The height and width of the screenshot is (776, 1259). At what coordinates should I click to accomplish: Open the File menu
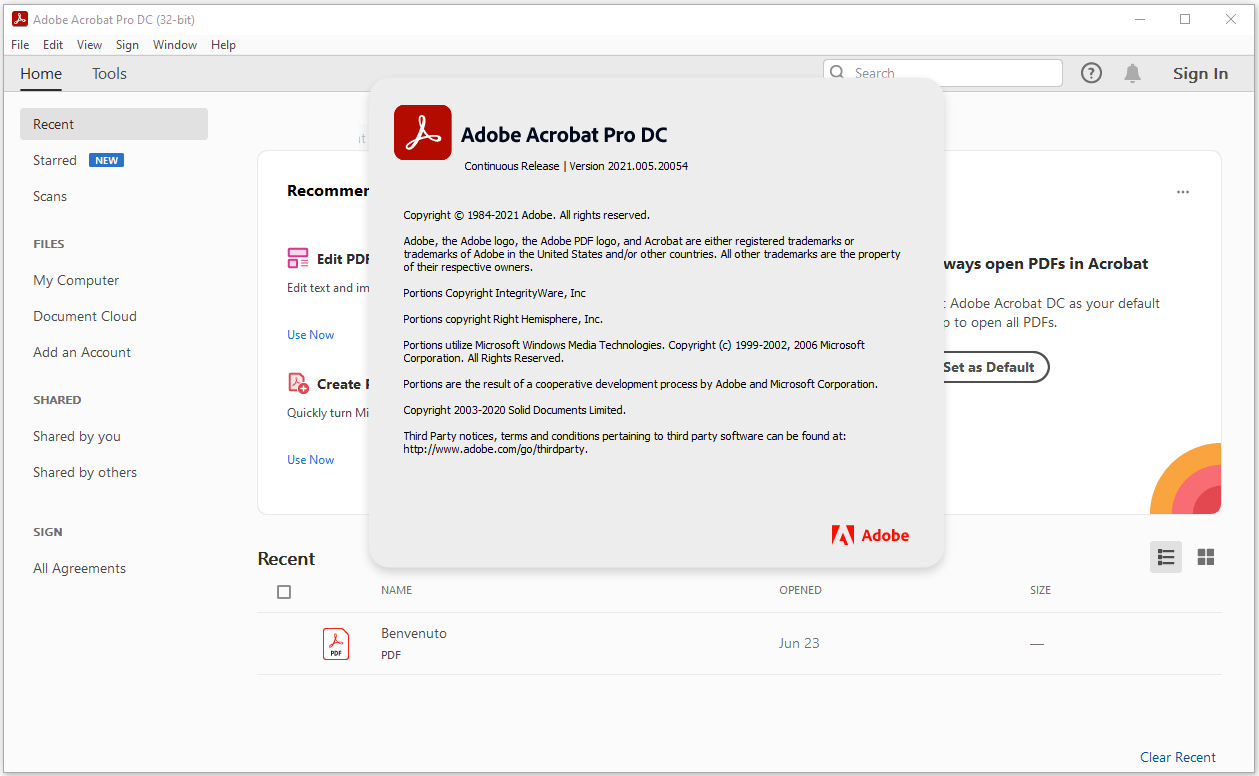20,45
